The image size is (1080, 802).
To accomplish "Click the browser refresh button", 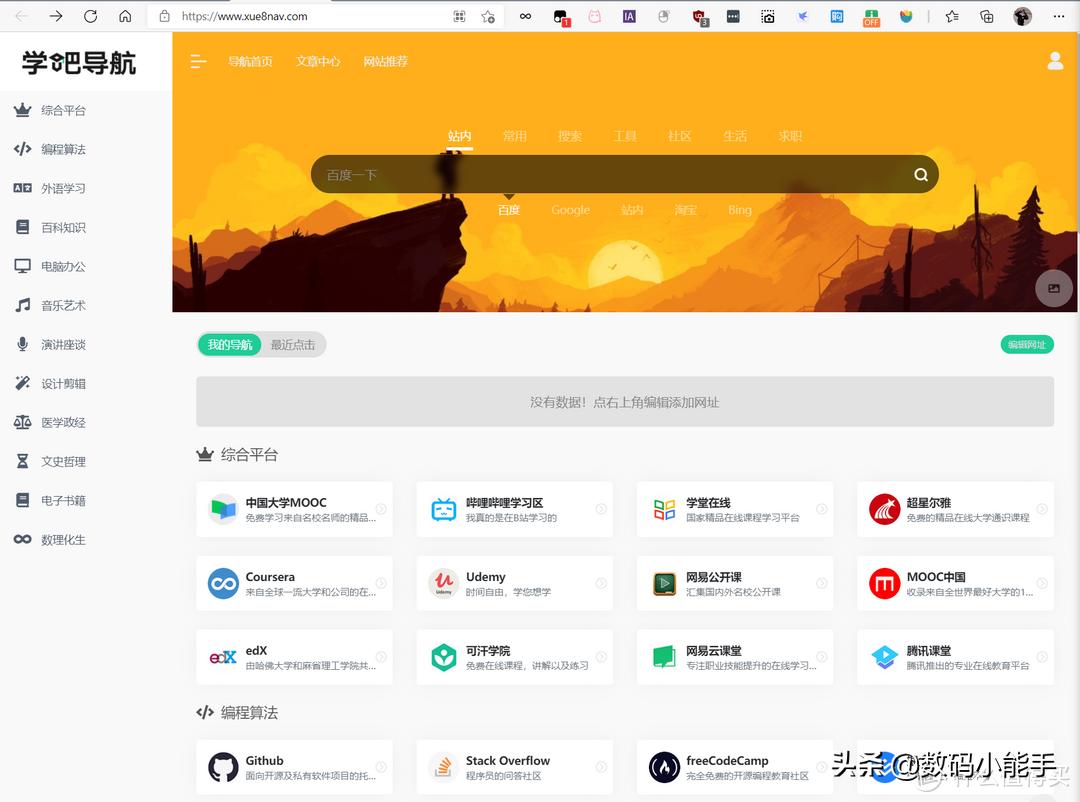I will point(90,16).
